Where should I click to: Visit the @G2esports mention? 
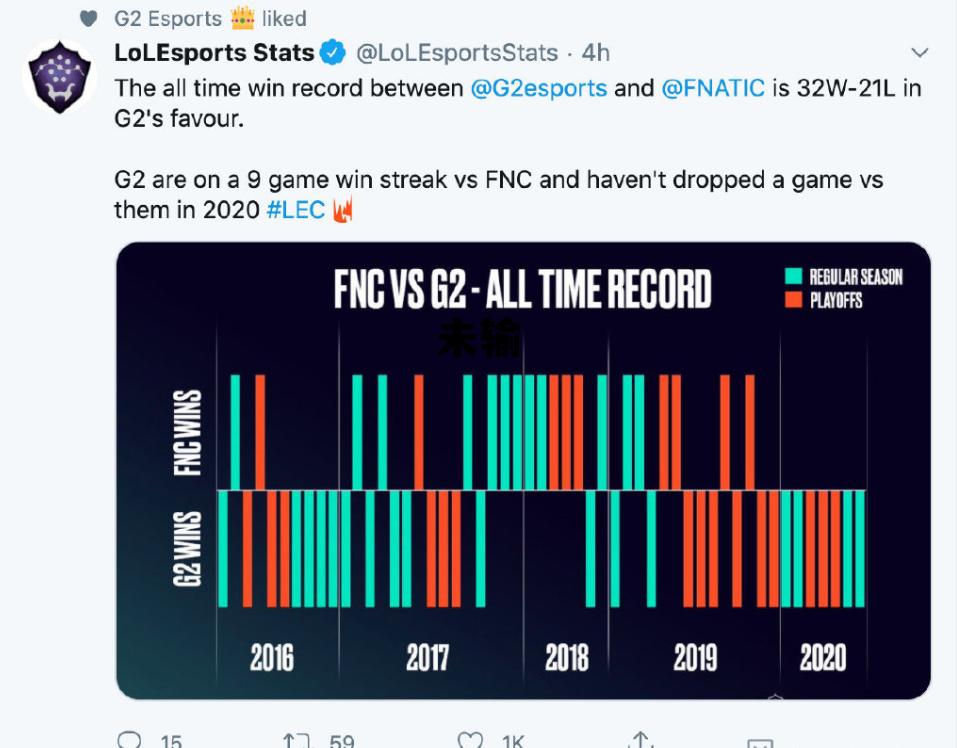pyautogui.click(x=539, y=88)
